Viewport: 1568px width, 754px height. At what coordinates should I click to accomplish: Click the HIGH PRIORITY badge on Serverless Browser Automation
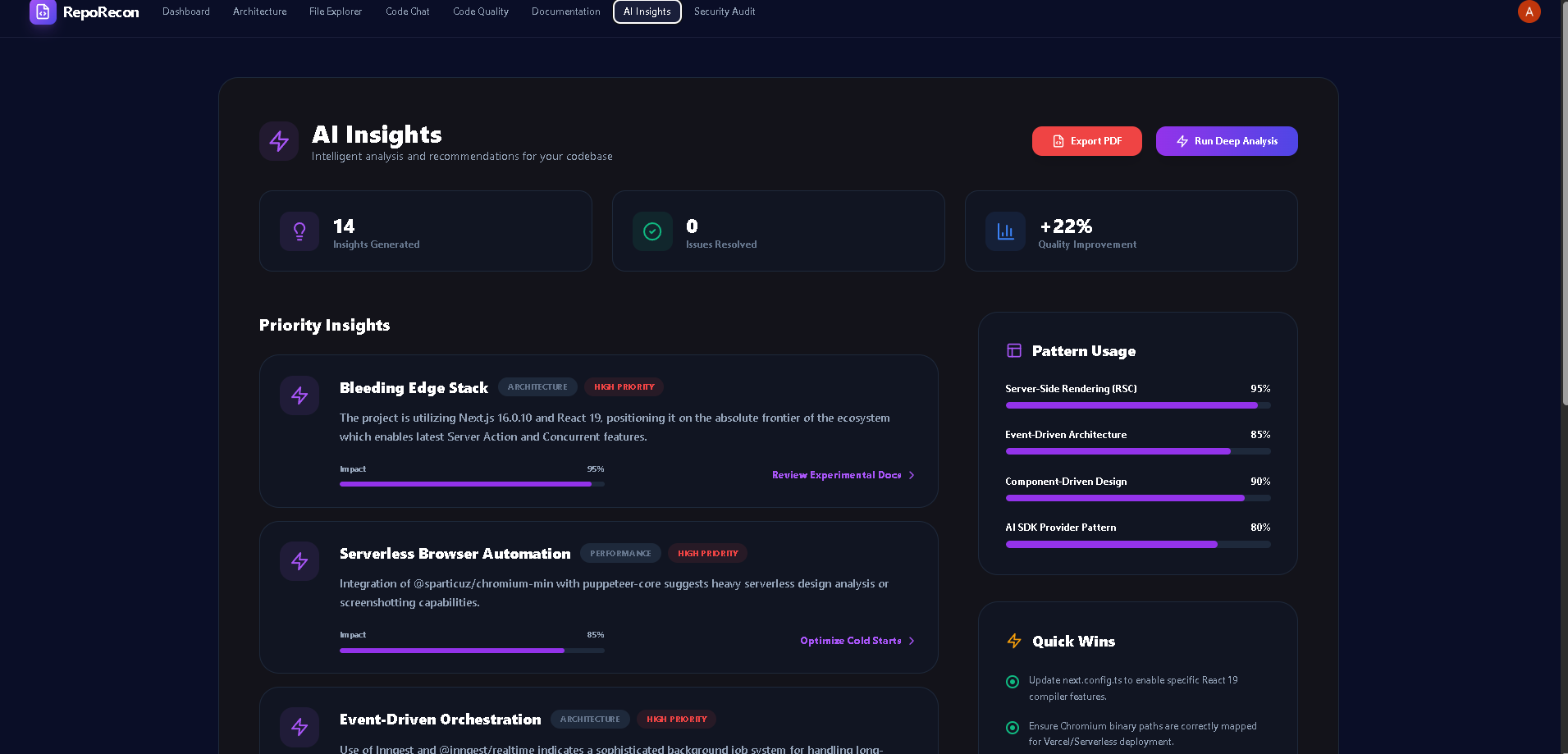click(708, 553)
